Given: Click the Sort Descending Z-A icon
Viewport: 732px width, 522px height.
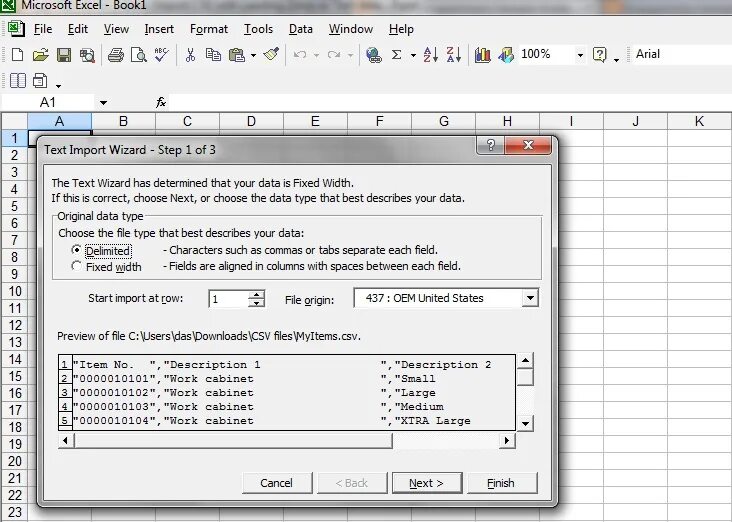Looking at the screenshot, I should [x=454, y=55].
